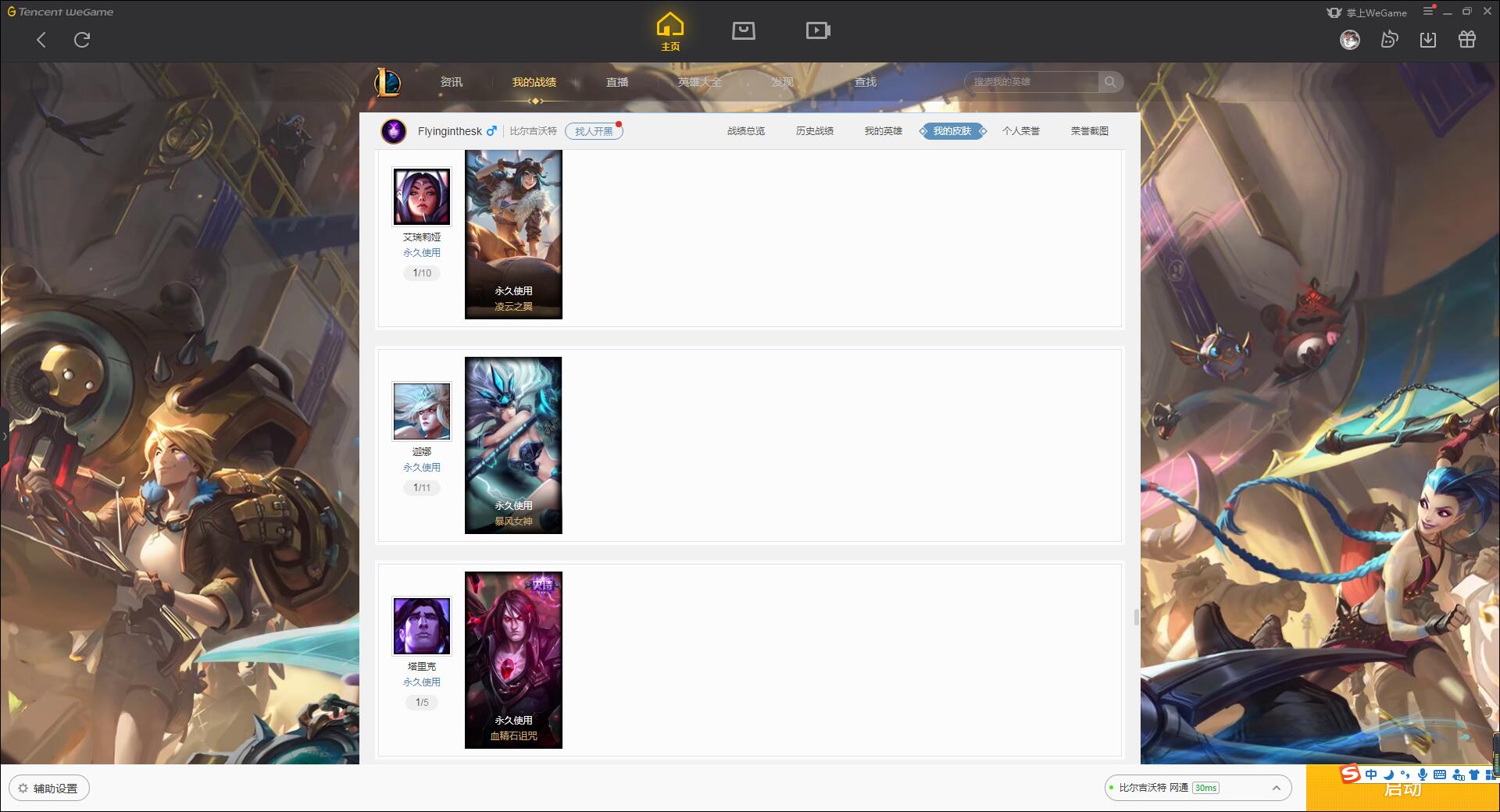
Task: Open the 凌云之翼 skin card
Action: tap(513, 235)
